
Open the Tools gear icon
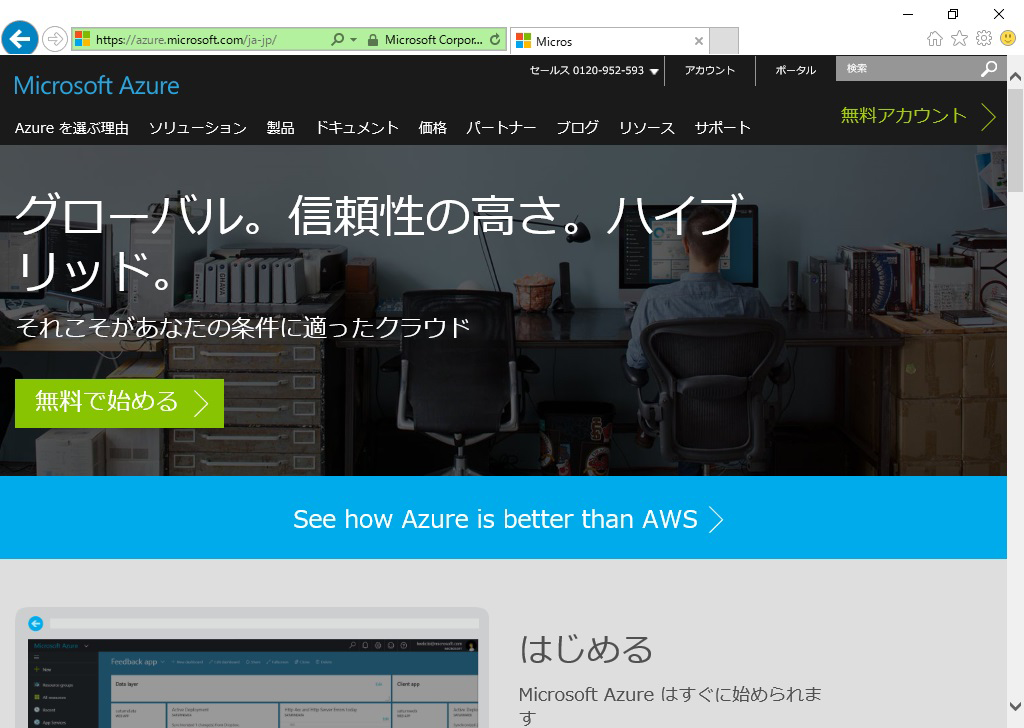(x=984, y=39)
